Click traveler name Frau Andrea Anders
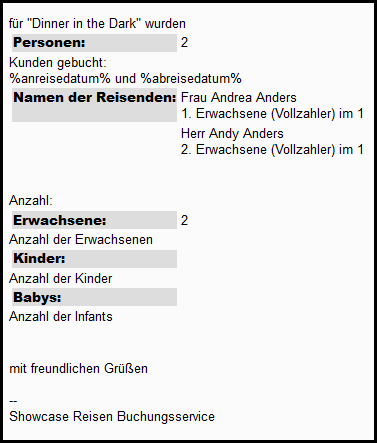The width and height of the screenshot is (377, 443). click(239, 98)
